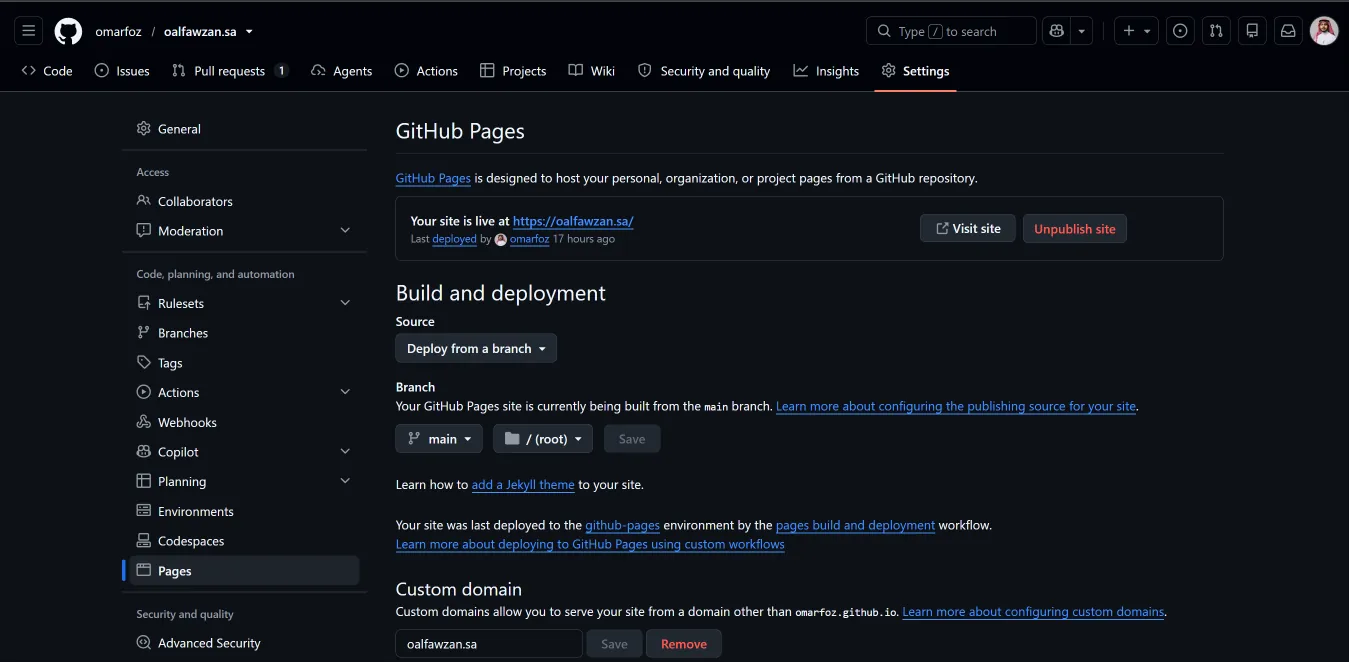Open the create new plus dropdown
Screen dimensions: 1349x662
(x=1136, y=31)
